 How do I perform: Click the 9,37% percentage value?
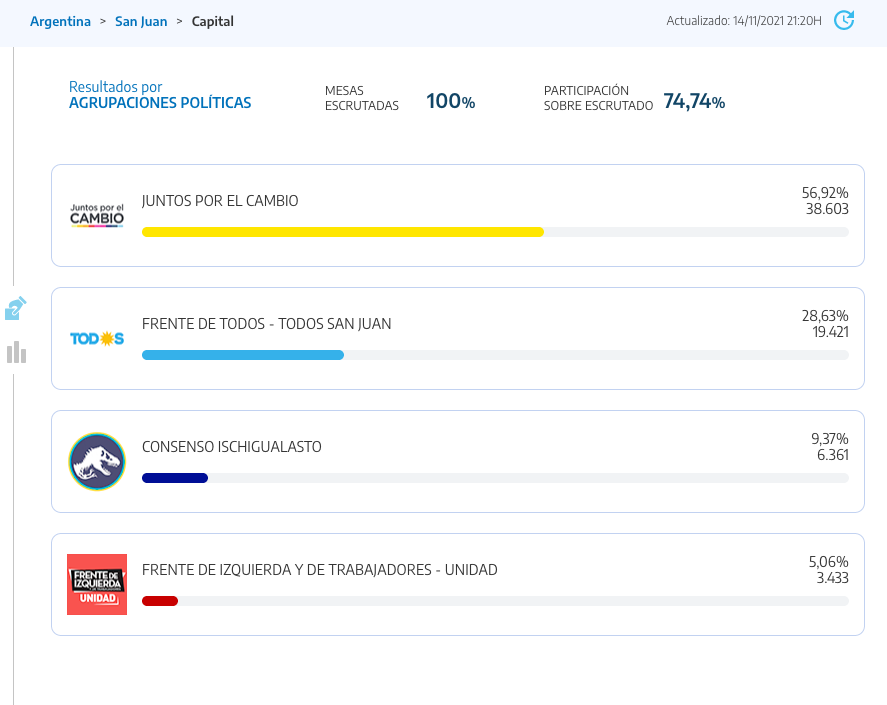[x=829, y=439]
